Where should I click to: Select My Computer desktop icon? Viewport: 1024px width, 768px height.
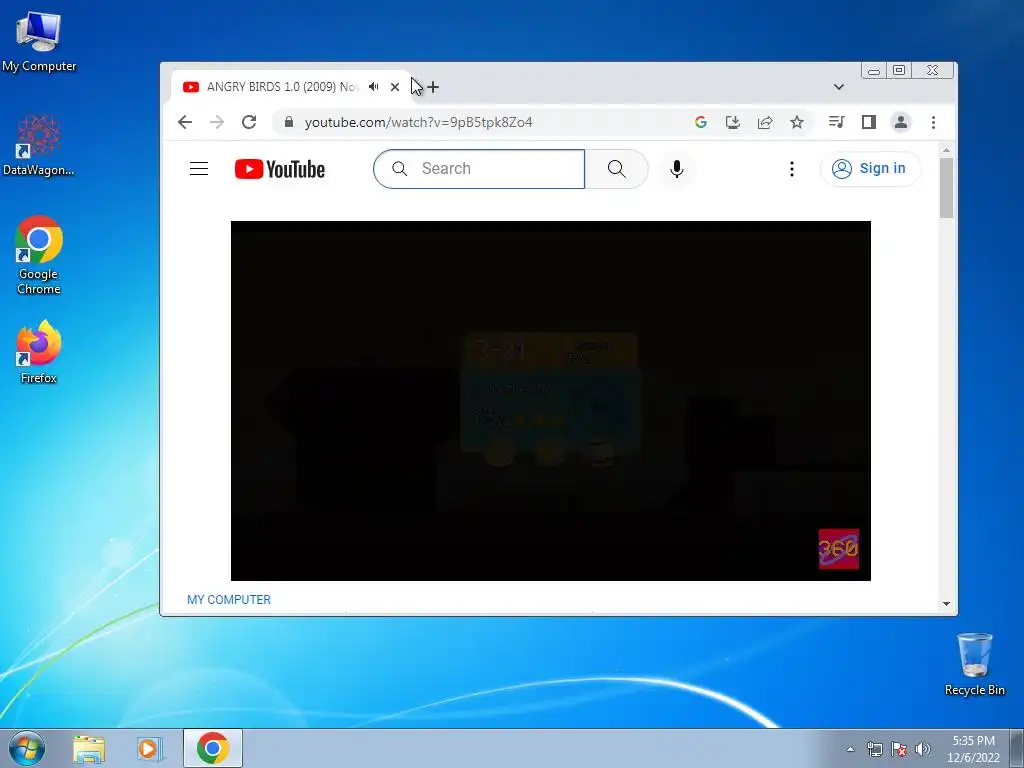click(39, 42)
